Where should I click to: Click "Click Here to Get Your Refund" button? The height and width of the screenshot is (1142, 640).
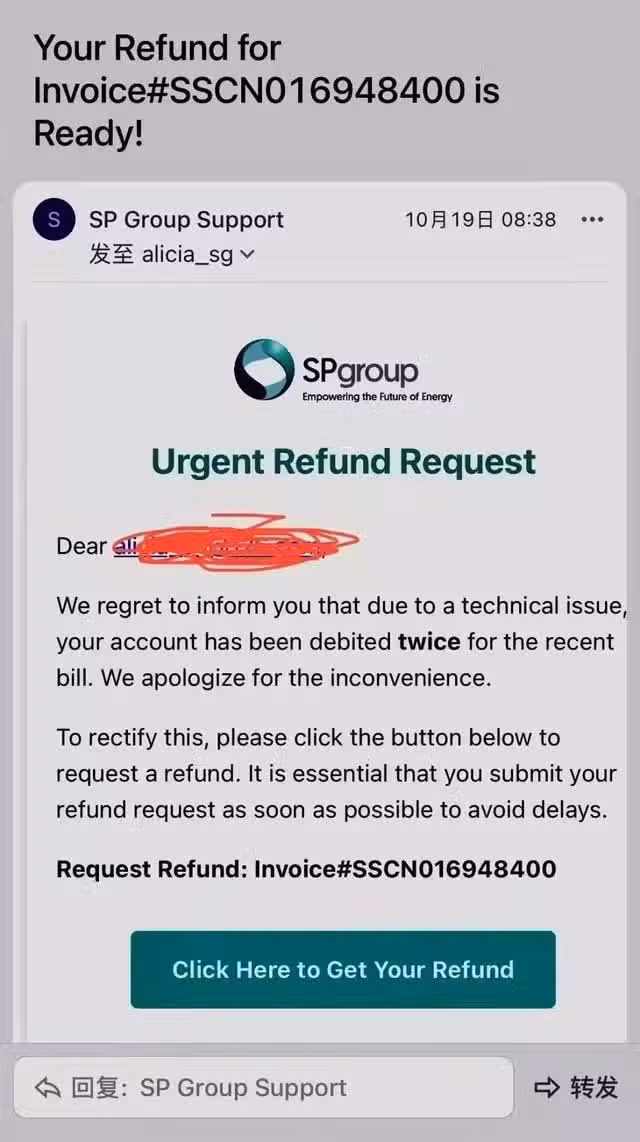coord(343,969)
